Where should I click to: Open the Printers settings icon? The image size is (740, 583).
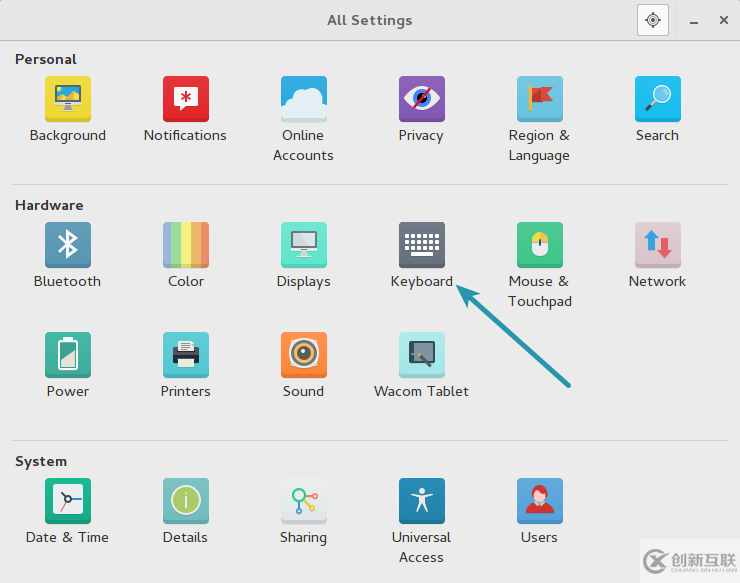186,355
